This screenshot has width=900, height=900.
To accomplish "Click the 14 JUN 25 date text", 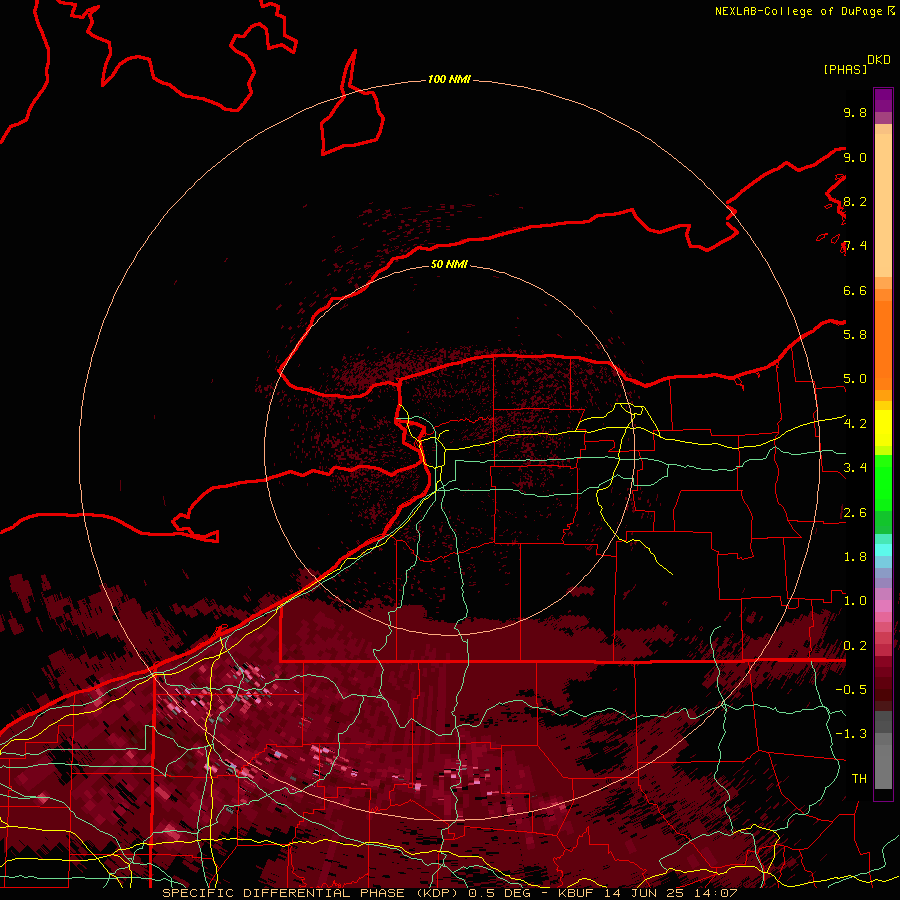I will tap(645, 893).
